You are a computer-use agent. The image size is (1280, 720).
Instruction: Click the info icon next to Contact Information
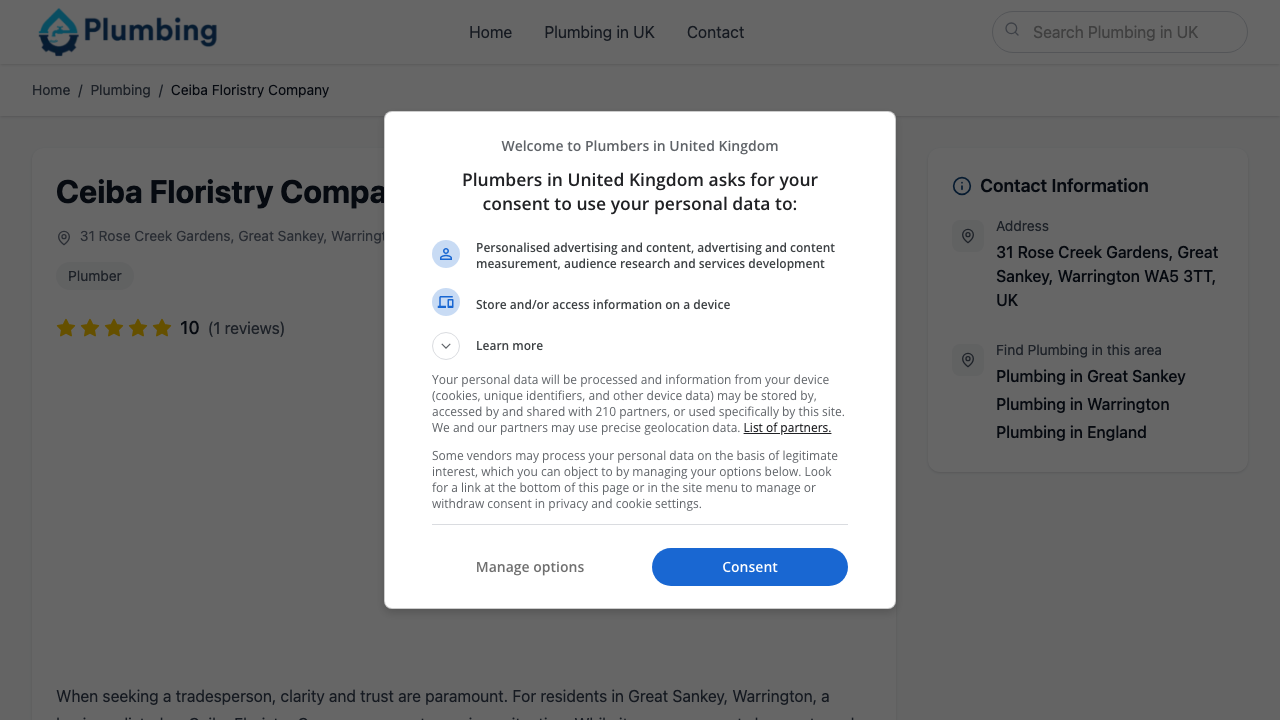point(962,186)
